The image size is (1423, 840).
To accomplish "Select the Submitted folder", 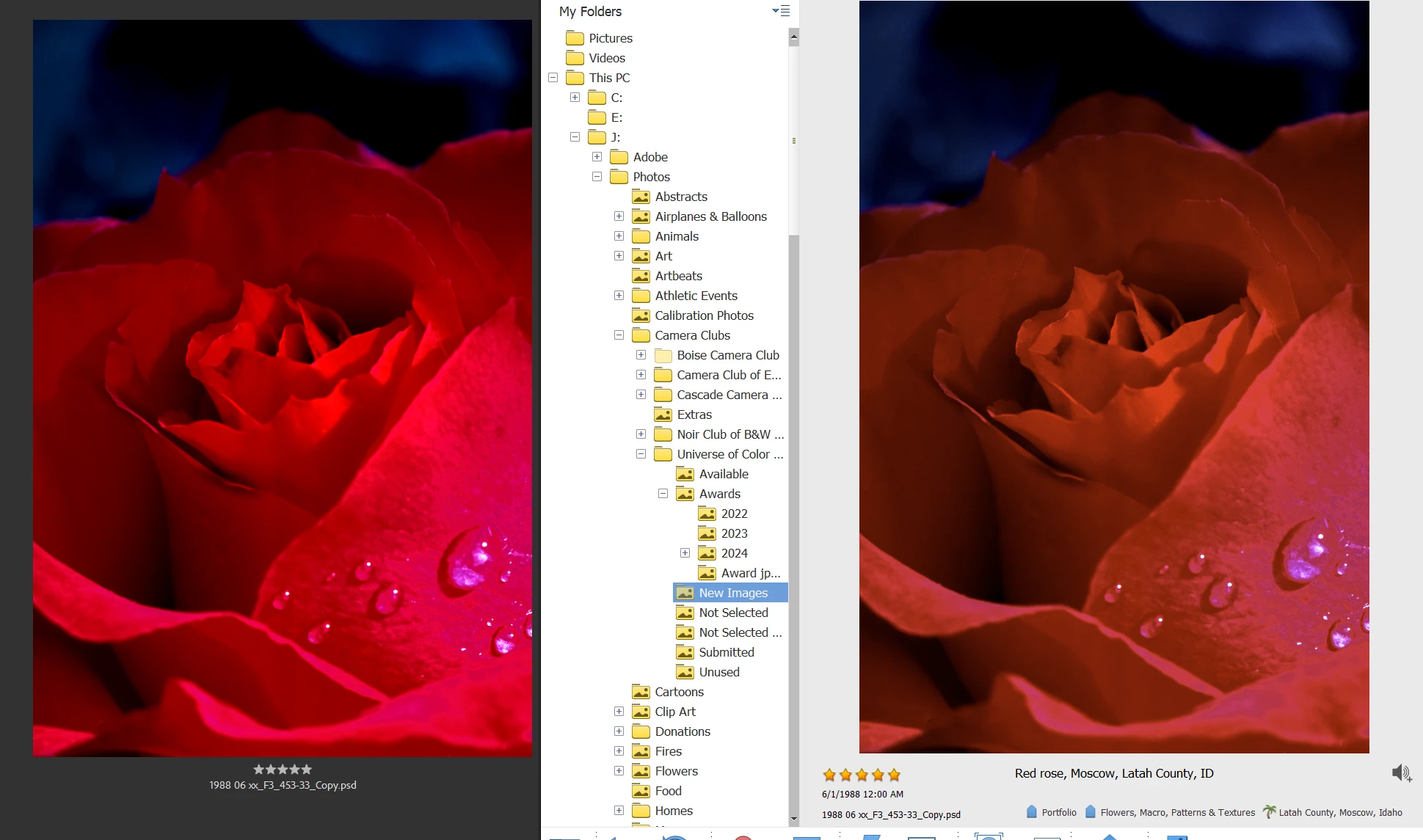I will click(x=726, y=652).
